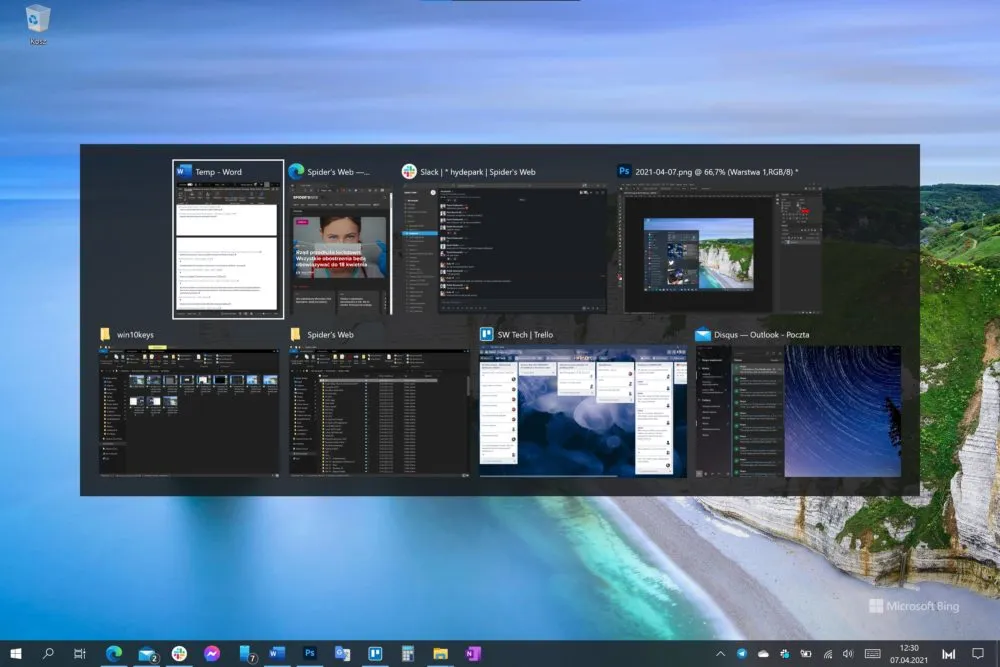
Task: Open Microsoft Edge from the taskbar
Action: 114,654
